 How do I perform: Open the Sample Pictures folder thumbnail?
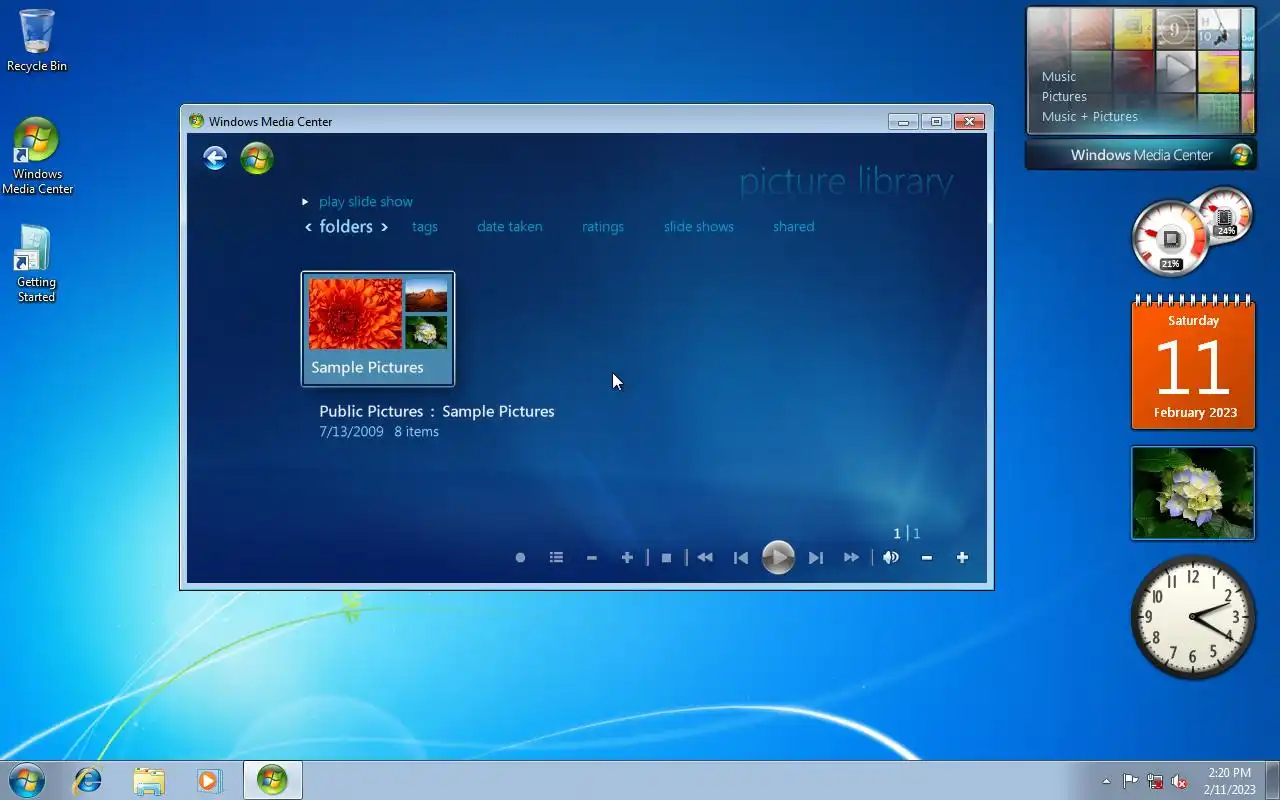click(378, 329)
